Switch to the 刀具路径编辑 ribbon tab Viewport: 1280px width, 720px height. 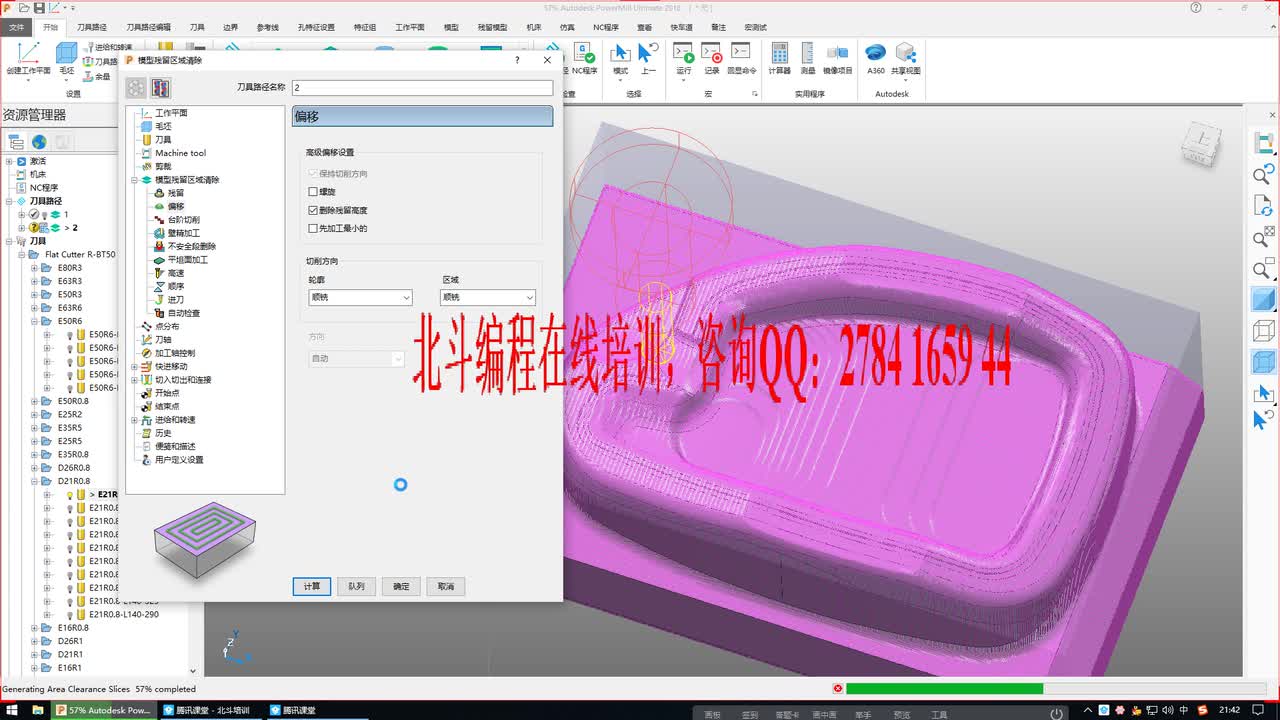[148, 27]
